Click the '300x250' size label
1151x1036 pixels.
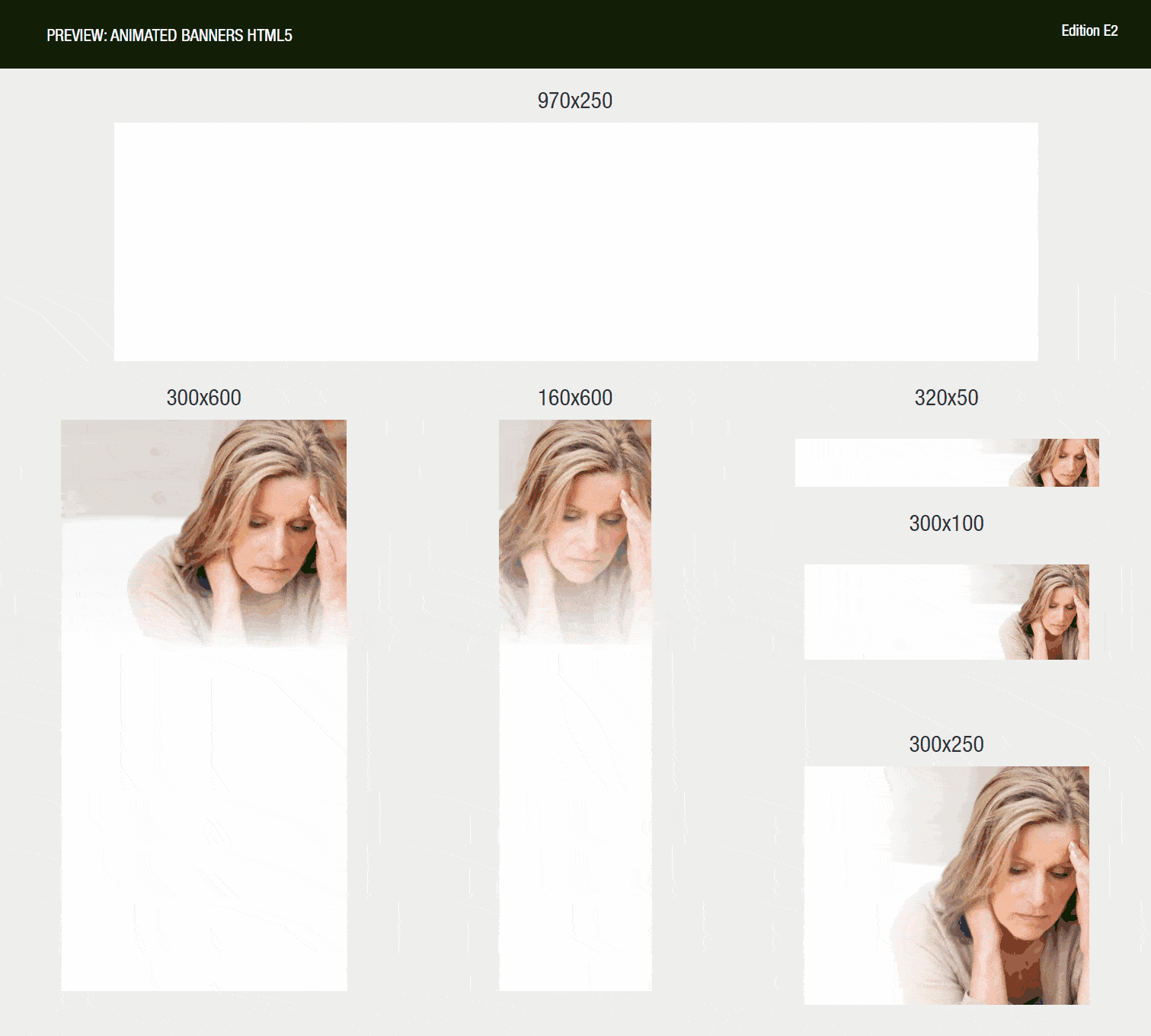point(947,744)
